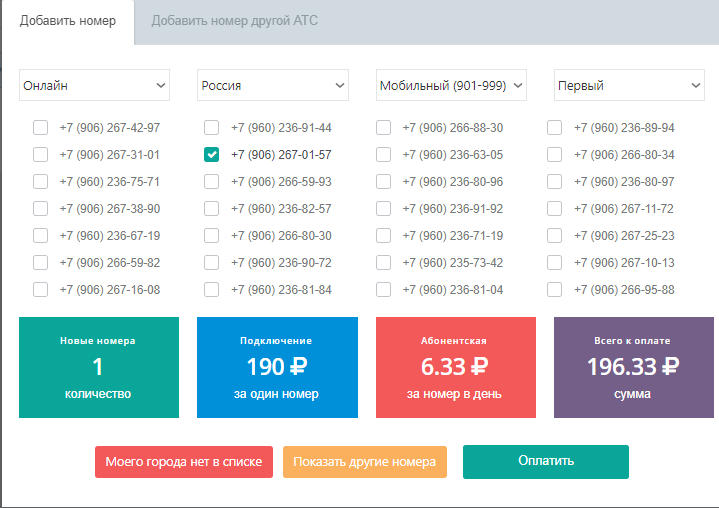The image size is (719, 508).
Task: Click the Подключение 190 ₽ price card
Action: (277, 367)
